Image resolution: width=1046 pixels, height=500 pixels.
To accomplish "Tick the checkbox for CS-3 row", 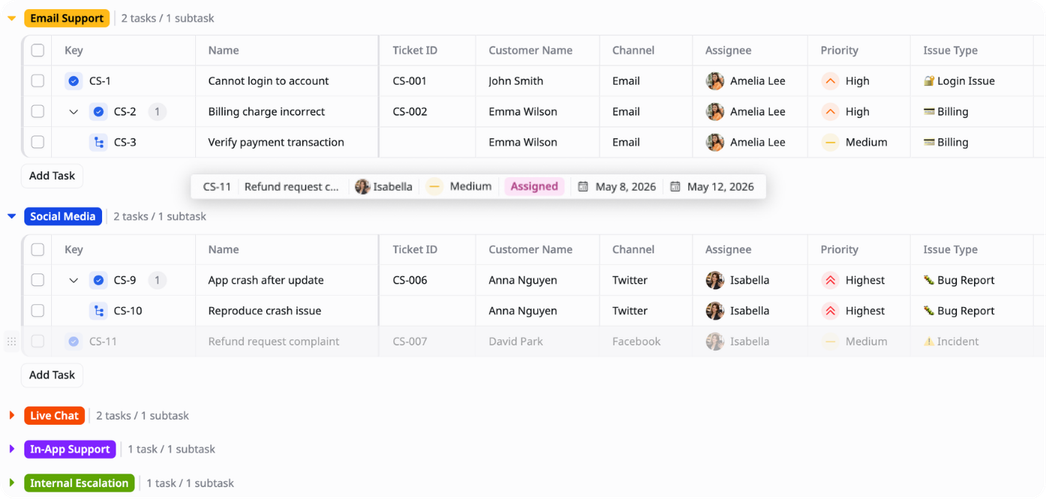I will (38, 143).
